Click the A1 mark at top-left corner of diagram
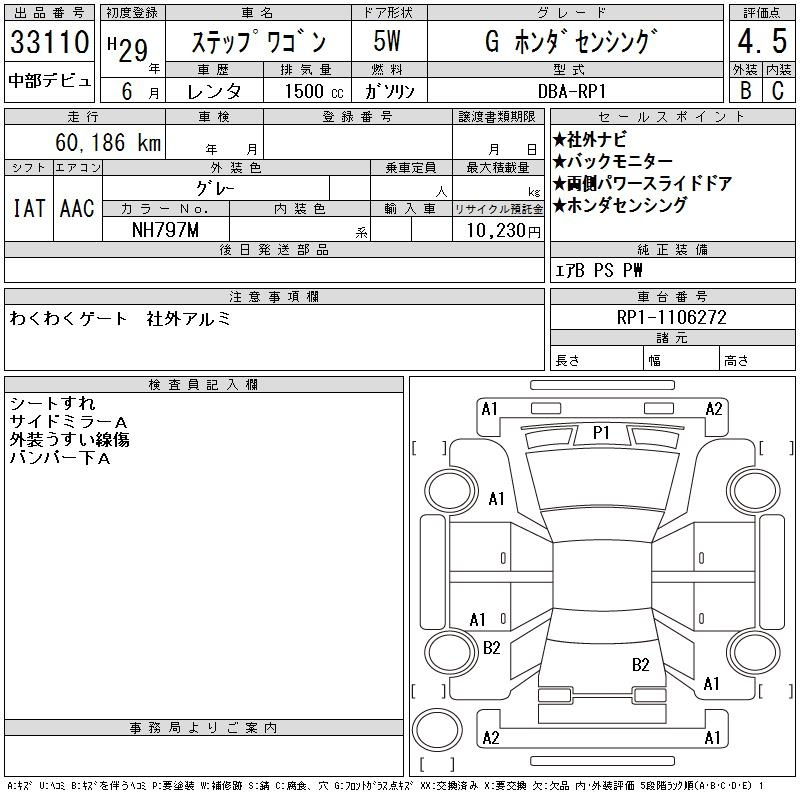 click(x=489, y=408)
